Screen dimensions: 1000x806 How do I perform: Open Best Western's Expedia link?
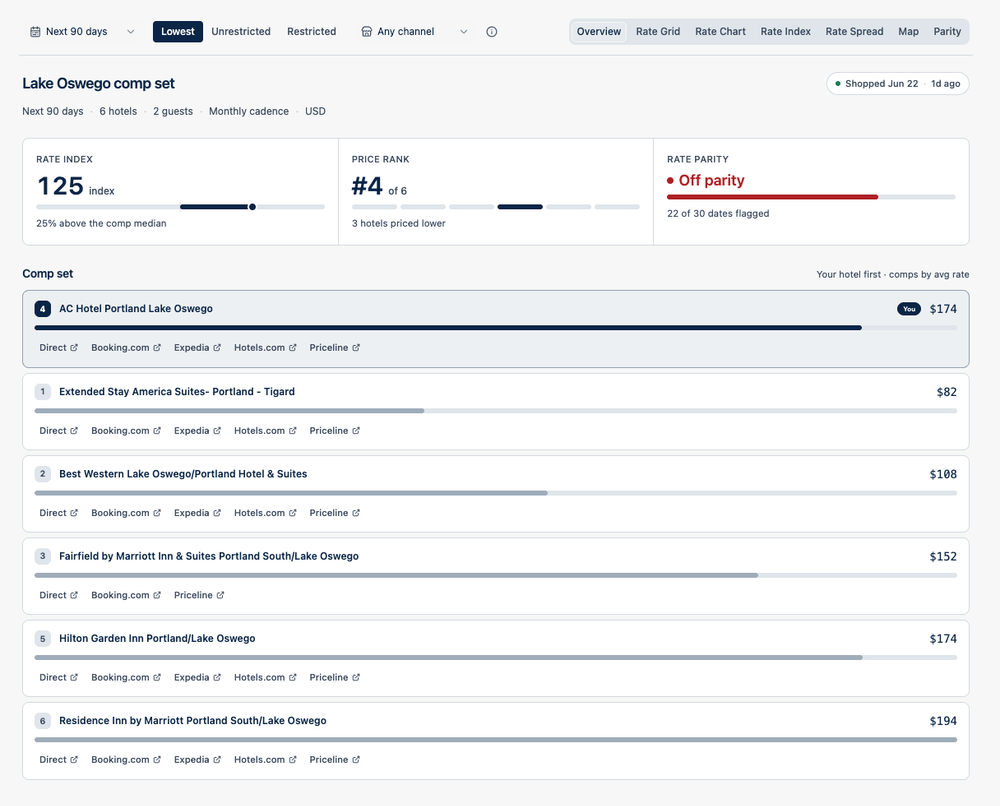(x=197, y=513)
